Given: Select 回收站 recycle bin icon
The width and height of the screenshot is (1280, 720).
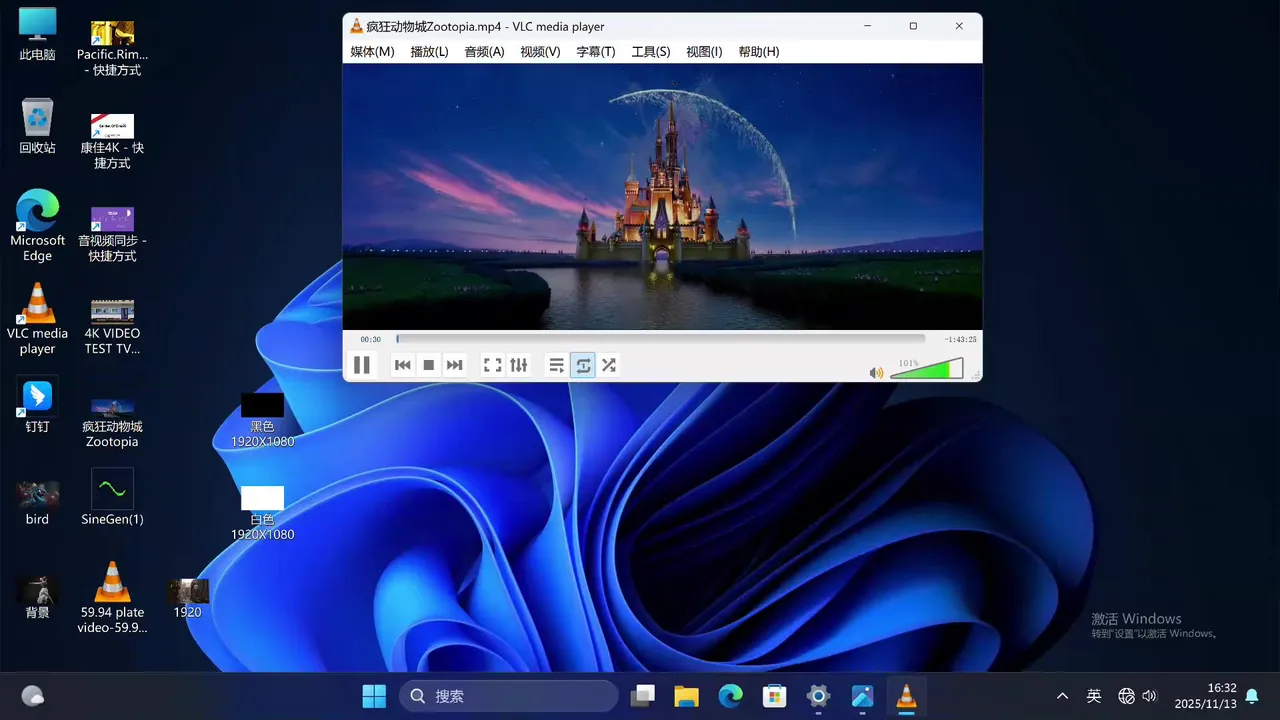Looking at the screenshot, I should 37,127.
